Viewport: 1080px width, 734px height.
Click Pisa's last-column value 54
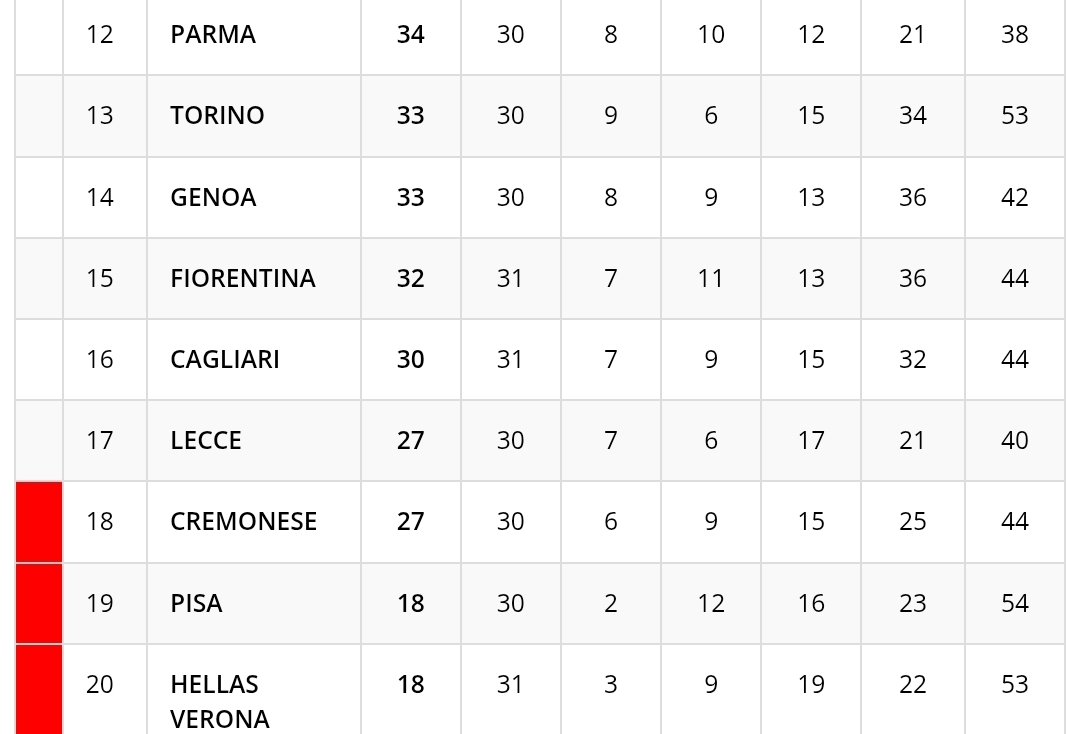[x=1015, y=604]
